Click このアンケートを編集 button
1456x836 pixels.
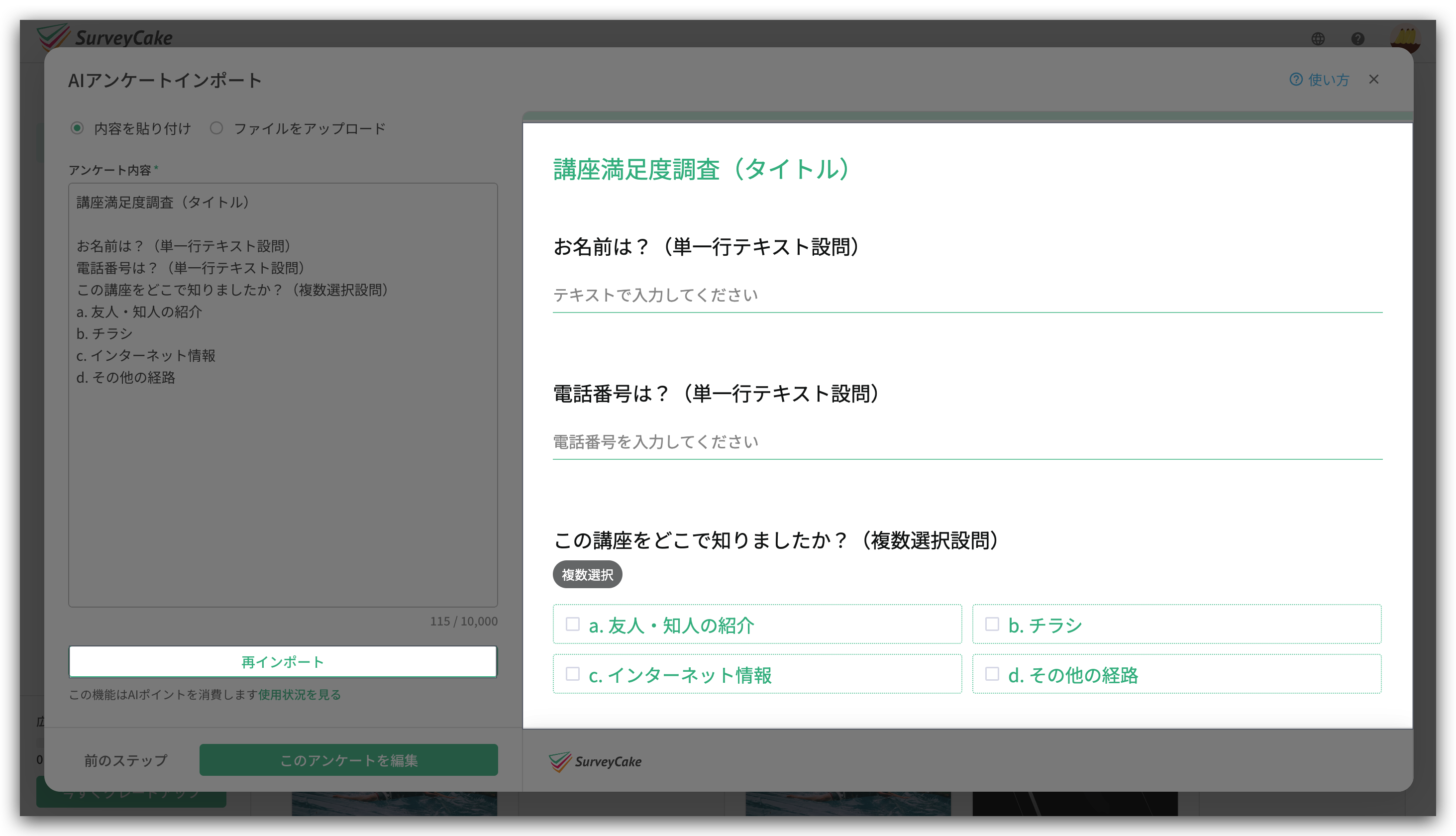click(x=348, y=760)
